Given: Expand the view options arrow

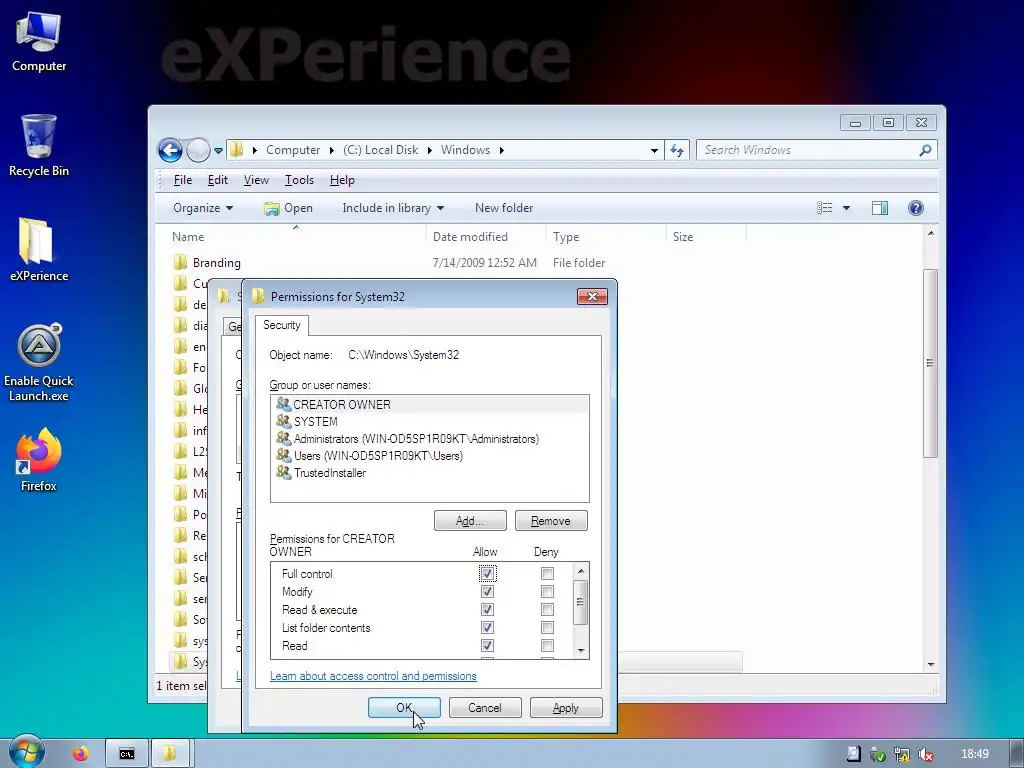Looking at the screenshot, I should pos(846,208).
